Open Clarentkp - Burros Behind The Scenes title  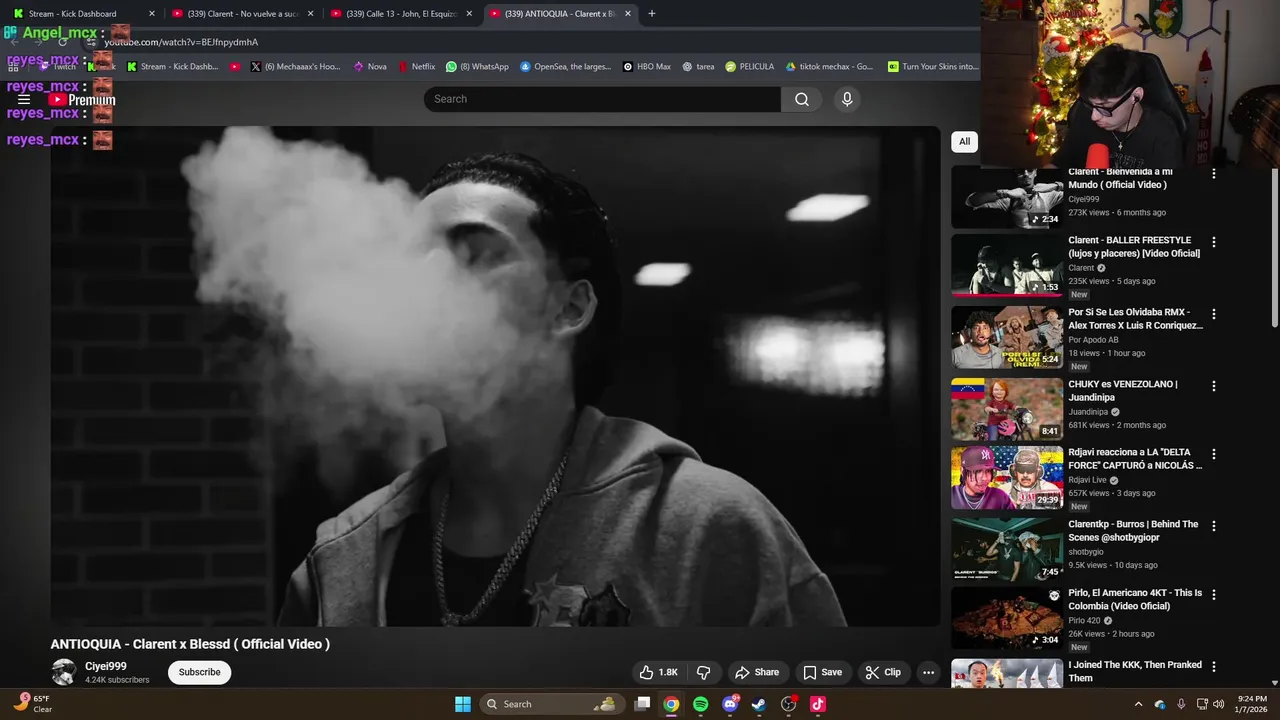(x=1133, y=531)
